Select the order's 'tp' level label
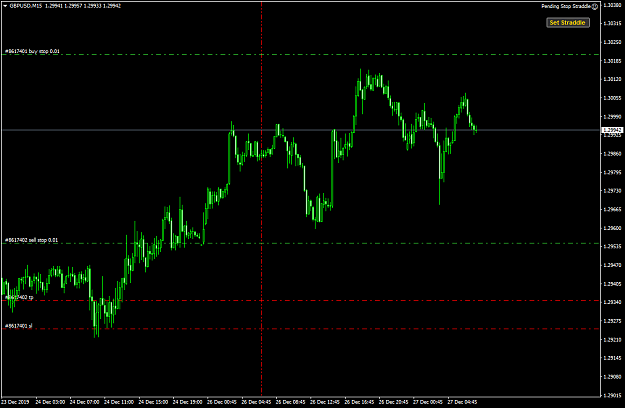 (x=19, y=298)
